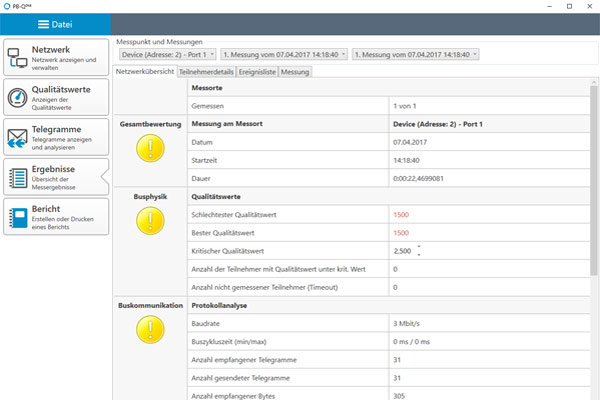Image resolution: width=600 pixels, height=400 pixels.
Task: Switch to the Messung tab
Action: tap(295, 72)
